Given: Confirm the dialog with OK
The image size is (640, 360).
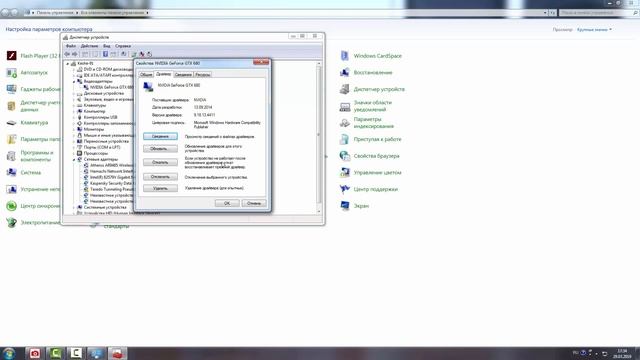Looking at the screenshot, I should pyautogui.click(x=227, y=203).
